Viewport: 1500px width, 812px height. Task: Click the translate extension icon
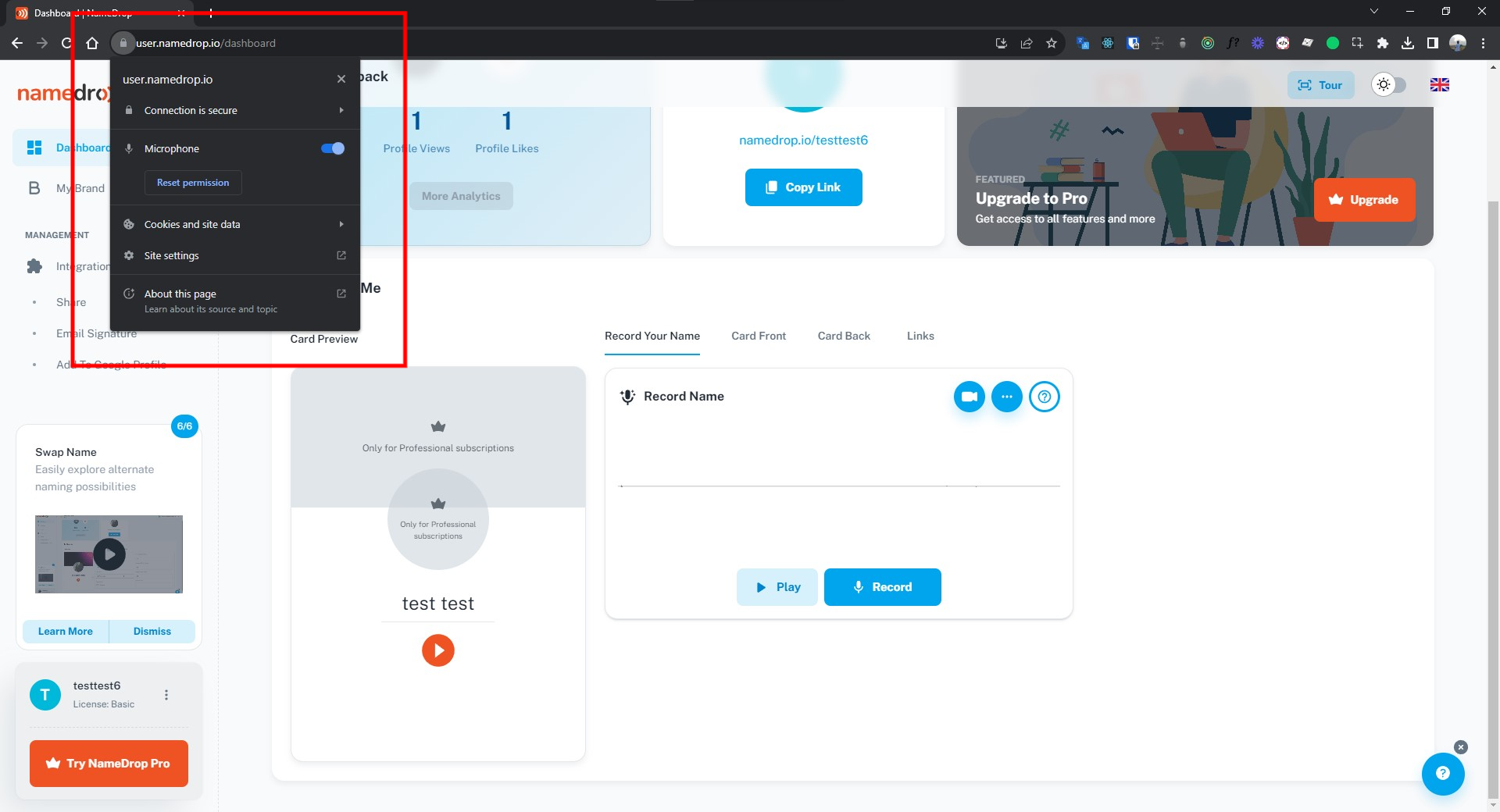(1083, 43)
